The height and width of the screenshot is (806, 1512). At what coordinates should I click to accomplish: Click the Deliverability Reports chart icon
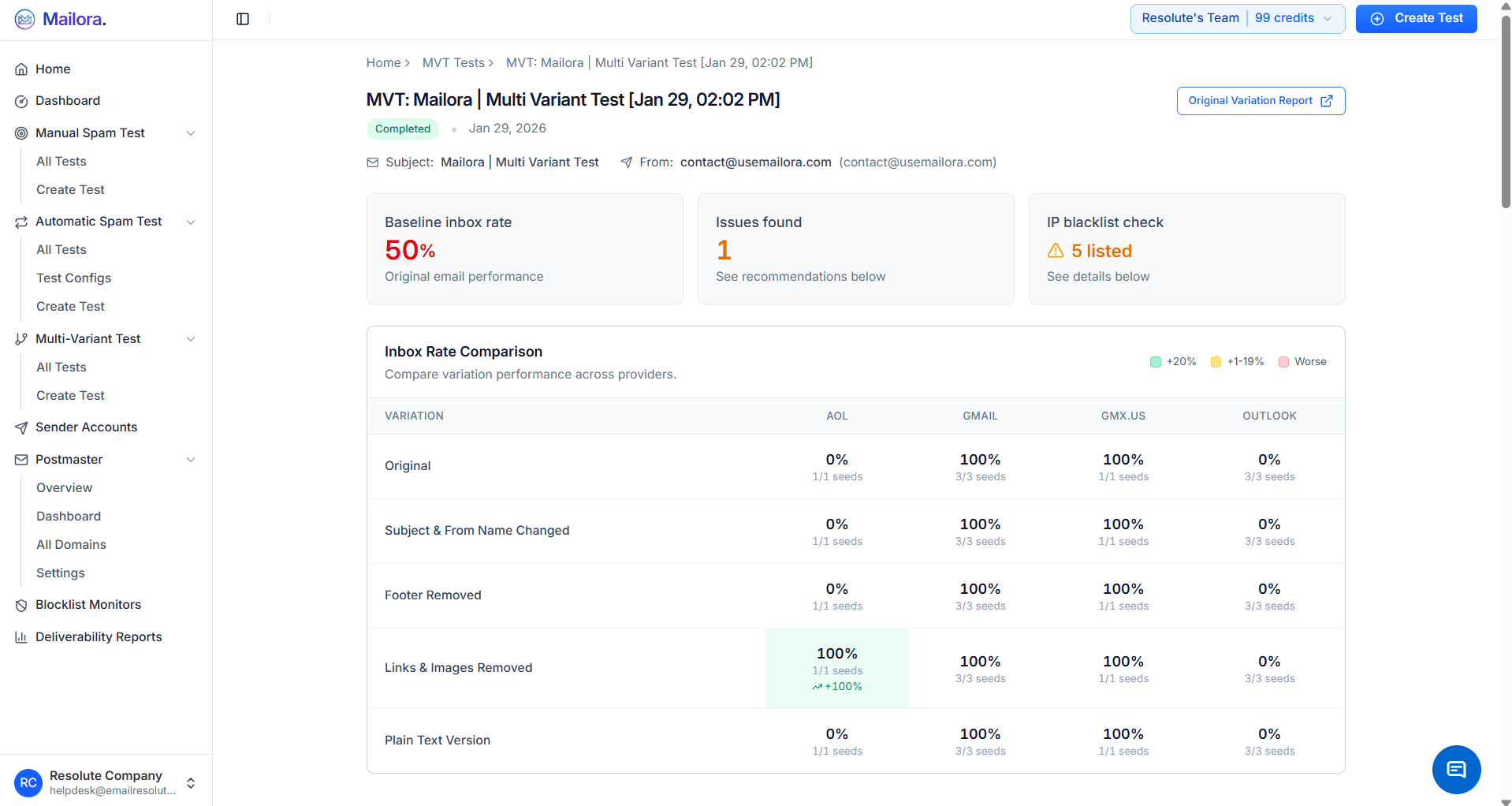point(21,636)
